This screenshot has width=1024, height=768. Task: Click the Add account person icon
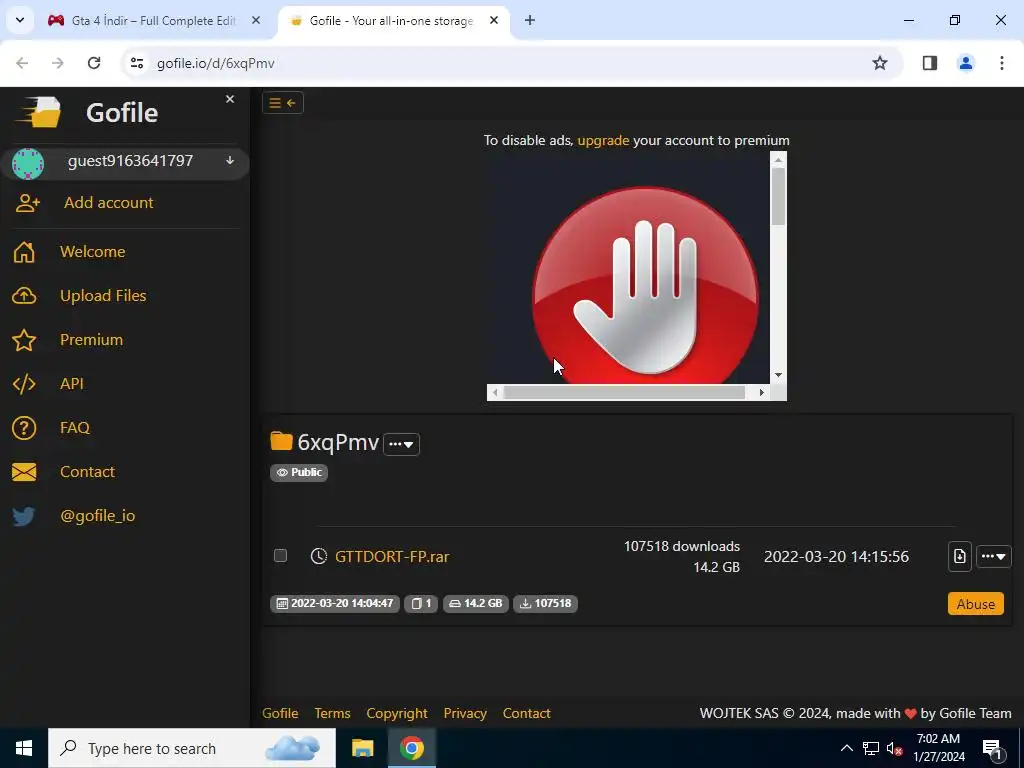[x=27, y=203]
